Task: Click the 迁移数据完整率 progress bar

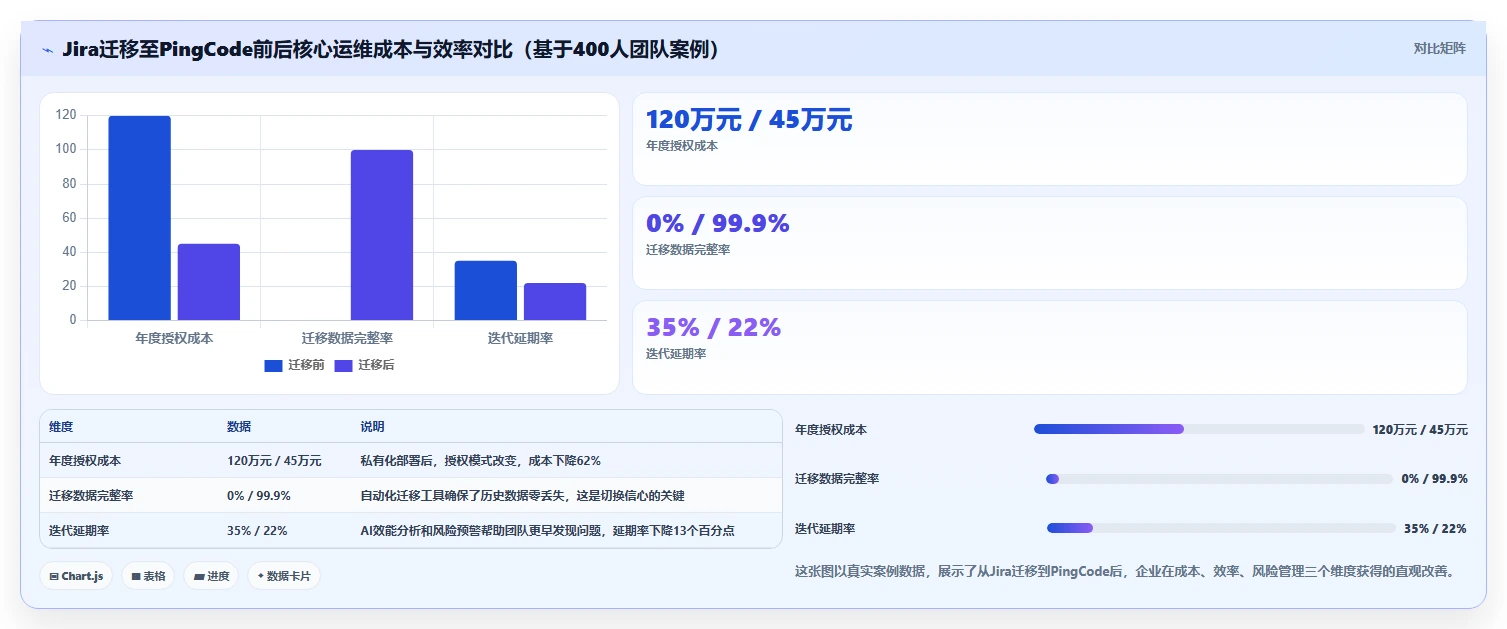Action: pos(1219,479)
